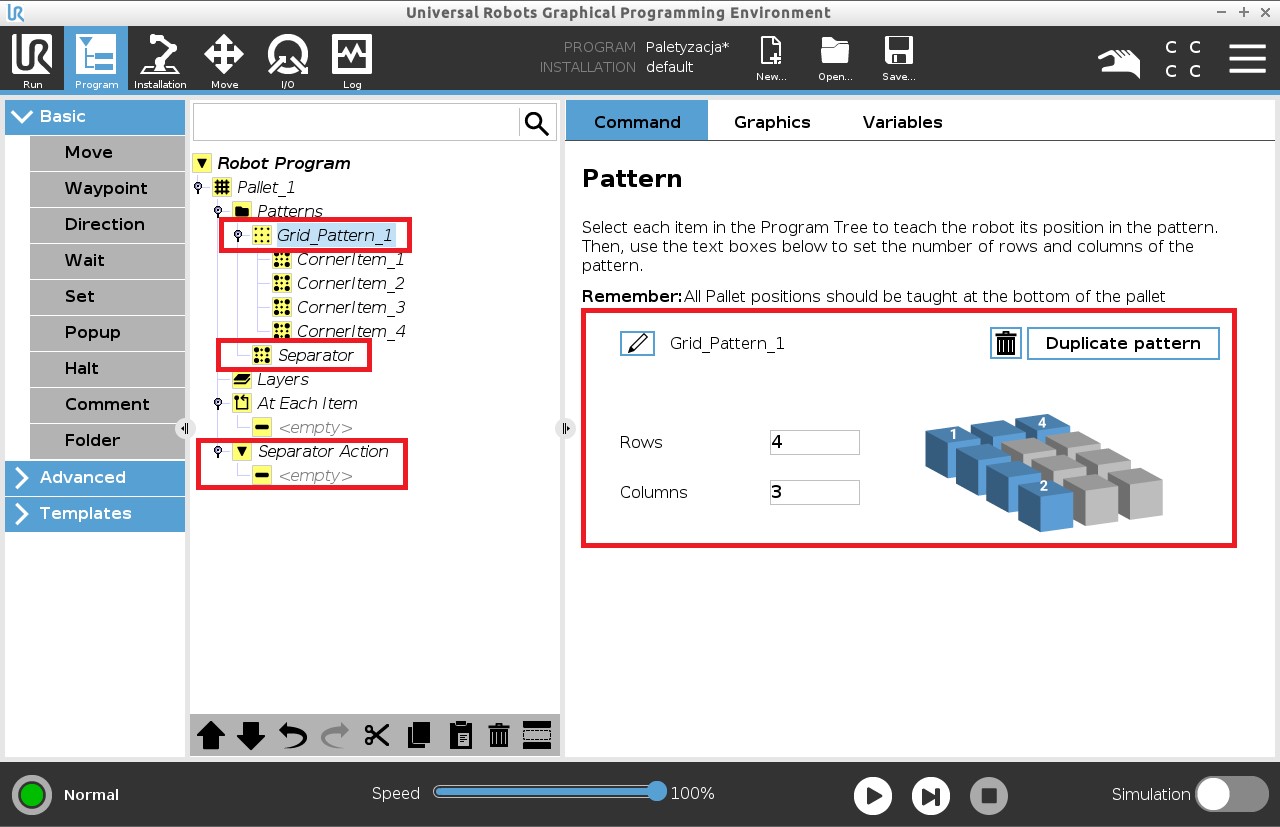Delete pattern with trash icon beside Duplicate

[1006, 344]
